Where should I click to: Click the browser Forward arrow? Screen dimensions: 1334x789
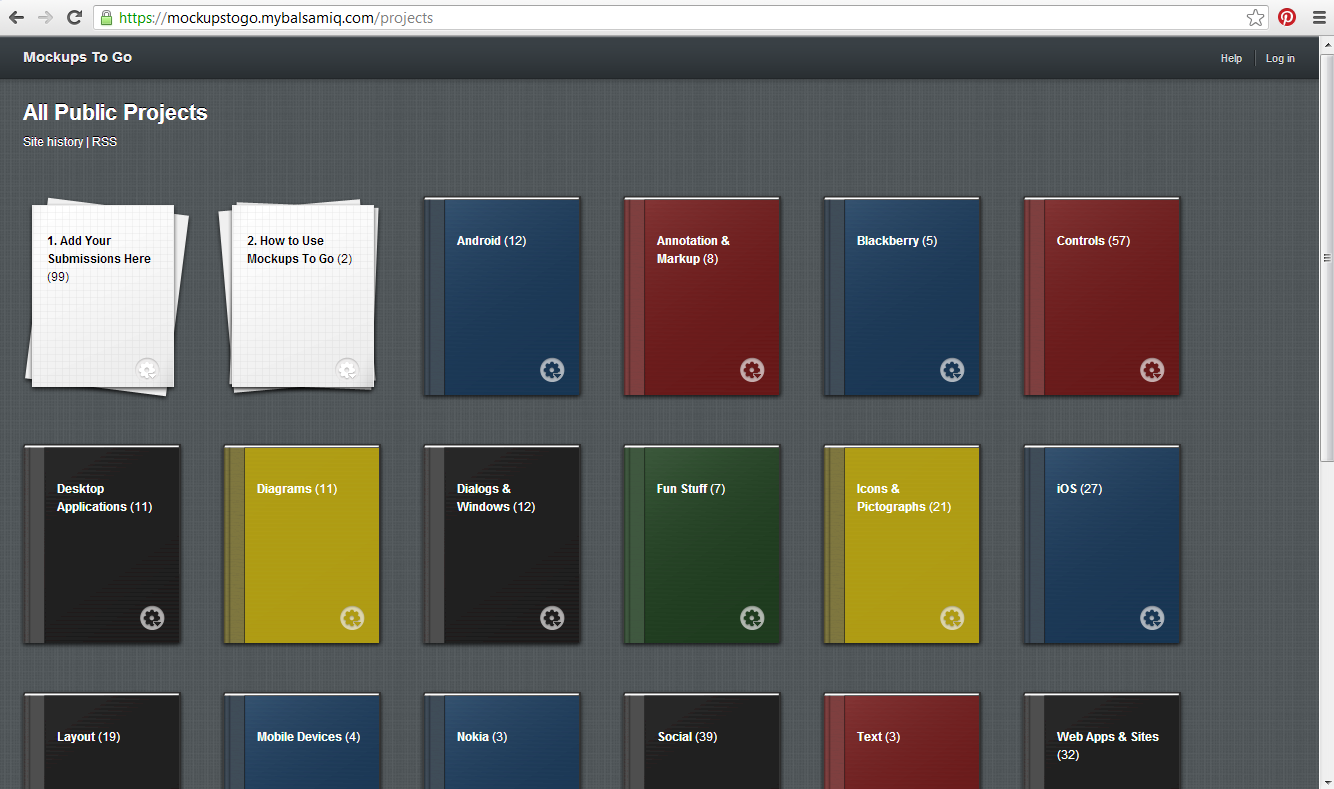45,17
